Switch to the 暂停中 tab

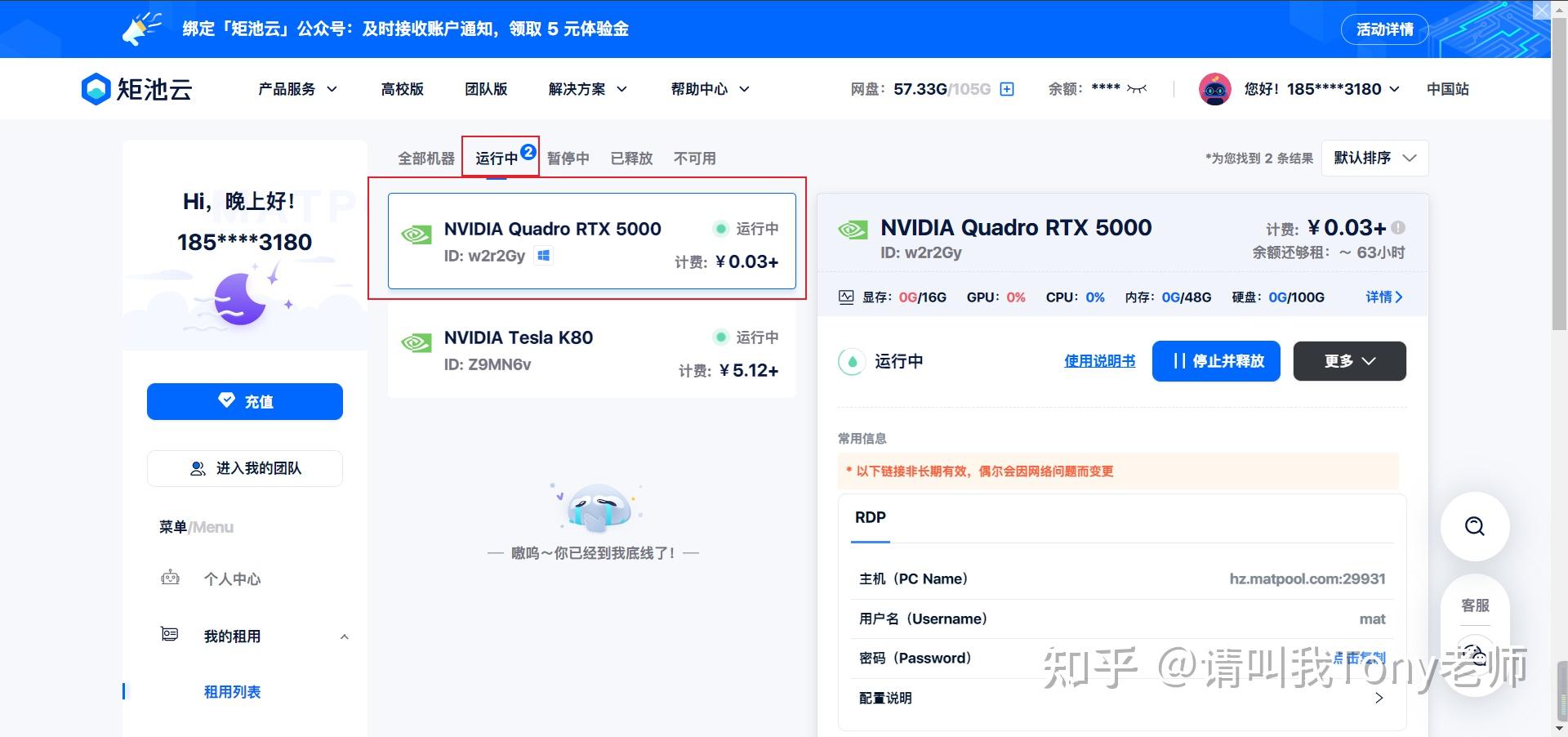(x=568, y=159)
